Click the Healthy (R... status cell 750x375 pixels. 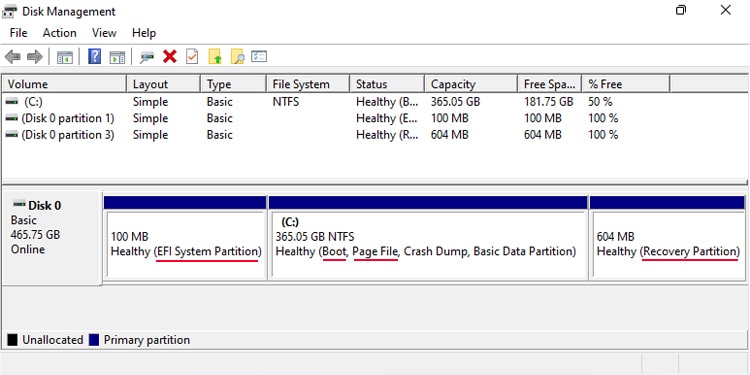[x=387, y=135]
